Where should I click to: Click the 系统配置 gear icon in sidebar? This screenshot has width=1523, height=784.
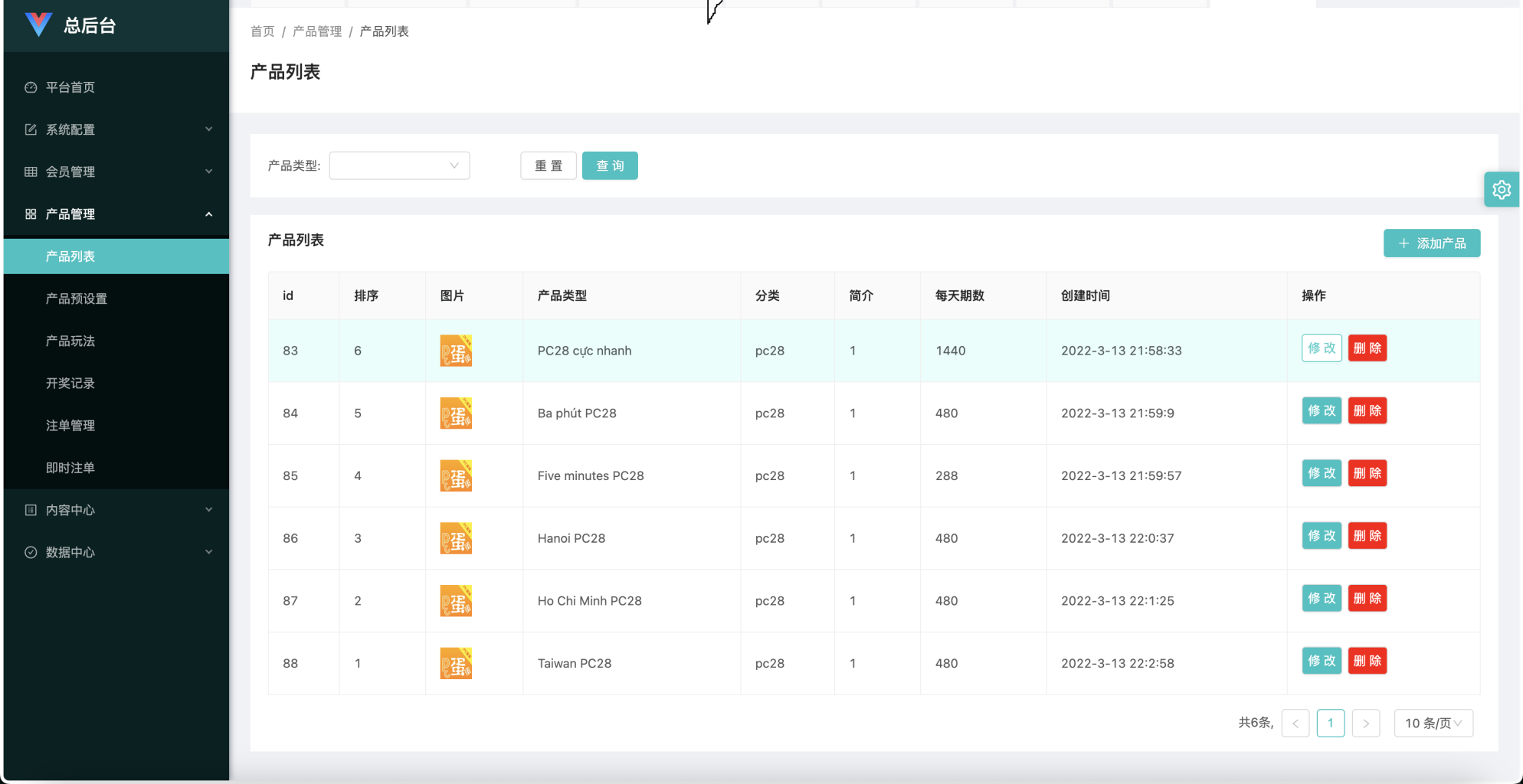pos(31,129)
